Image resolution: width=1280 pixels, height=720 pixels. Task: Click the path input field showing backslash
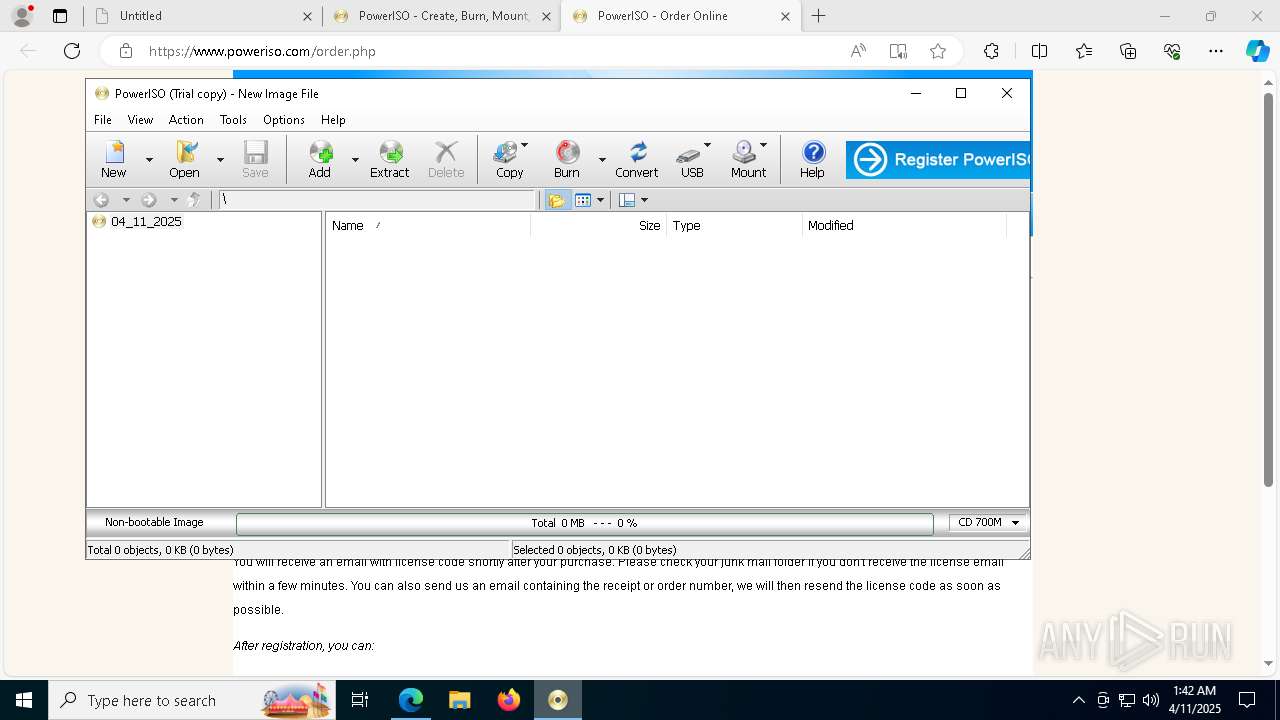378,200
